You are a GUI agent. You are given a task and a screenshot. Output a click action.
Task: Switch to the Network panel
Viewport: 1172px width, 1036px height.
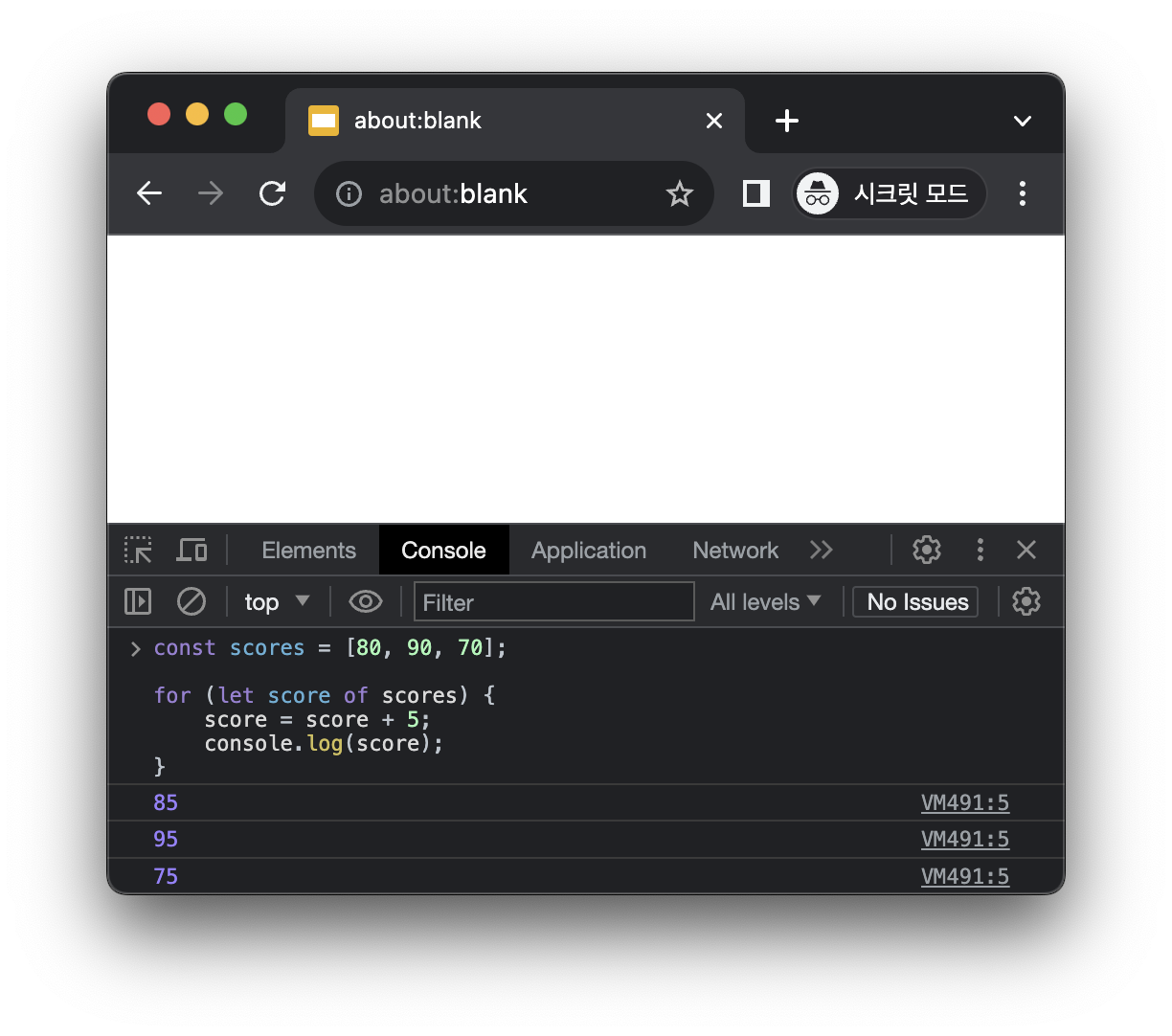point(735,551)
